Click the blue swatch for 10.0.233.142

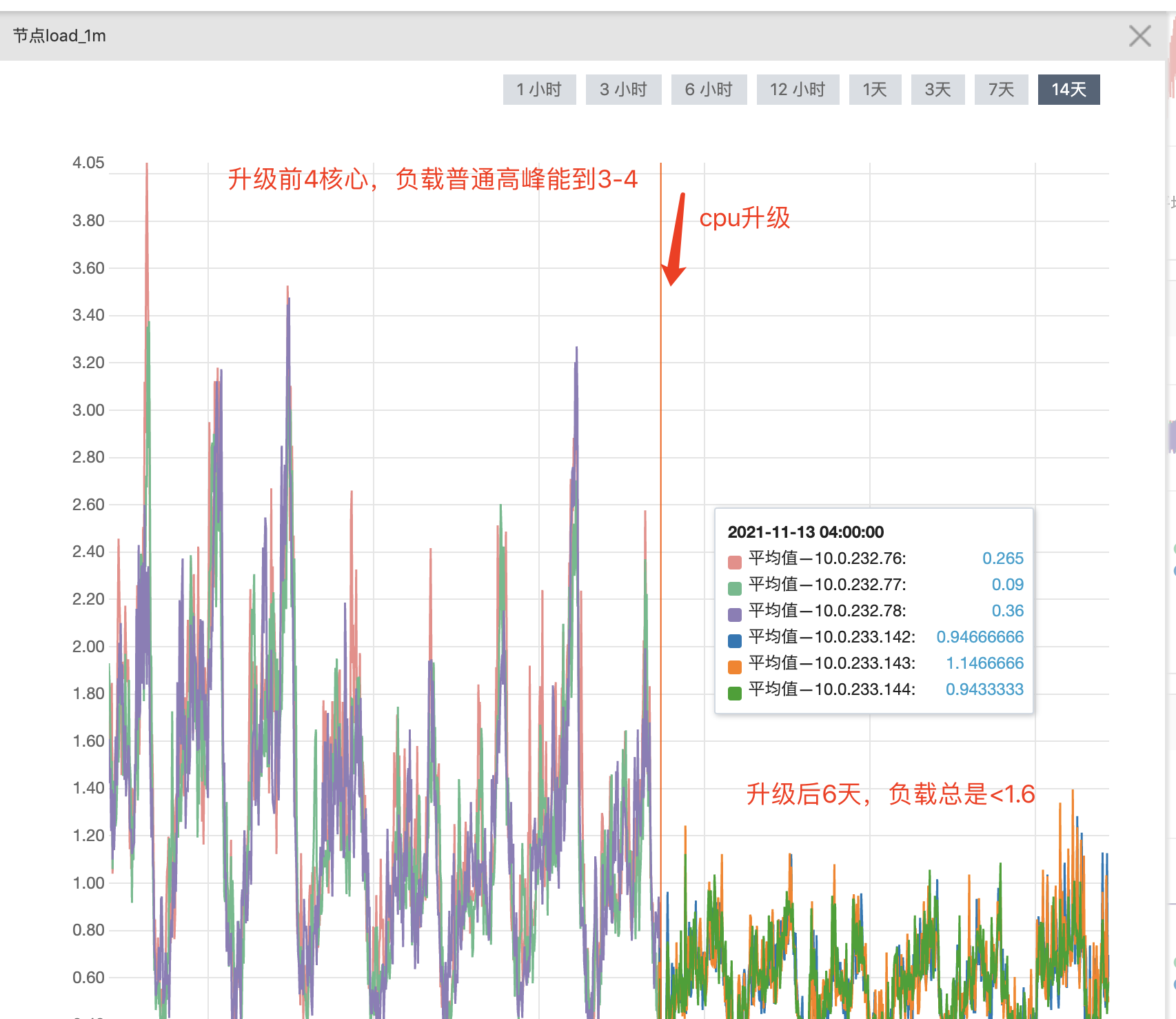pyautogui.click(x=734, y=640)
